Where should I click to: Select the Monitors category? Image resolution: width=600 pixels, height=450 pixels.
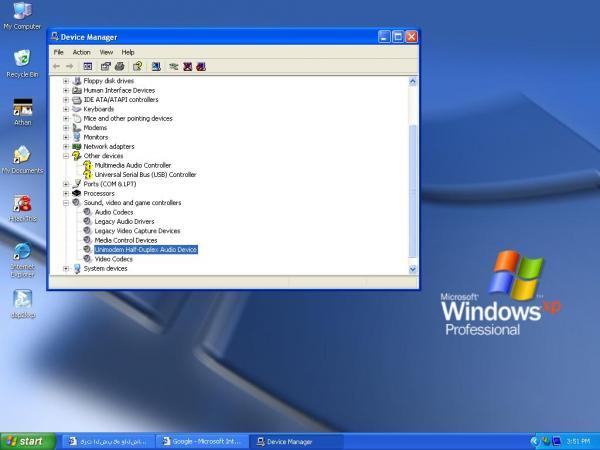coord(96,137)
